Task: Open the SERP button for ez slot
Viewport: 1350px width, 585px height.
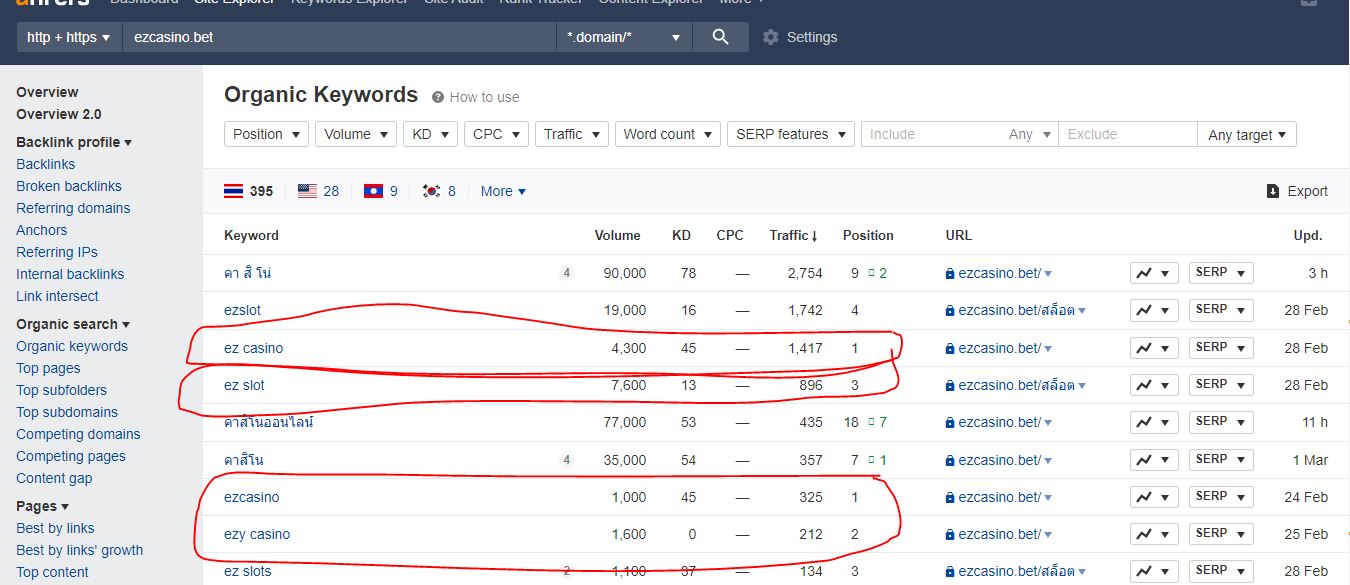Action: click(x=1220, y=385)
